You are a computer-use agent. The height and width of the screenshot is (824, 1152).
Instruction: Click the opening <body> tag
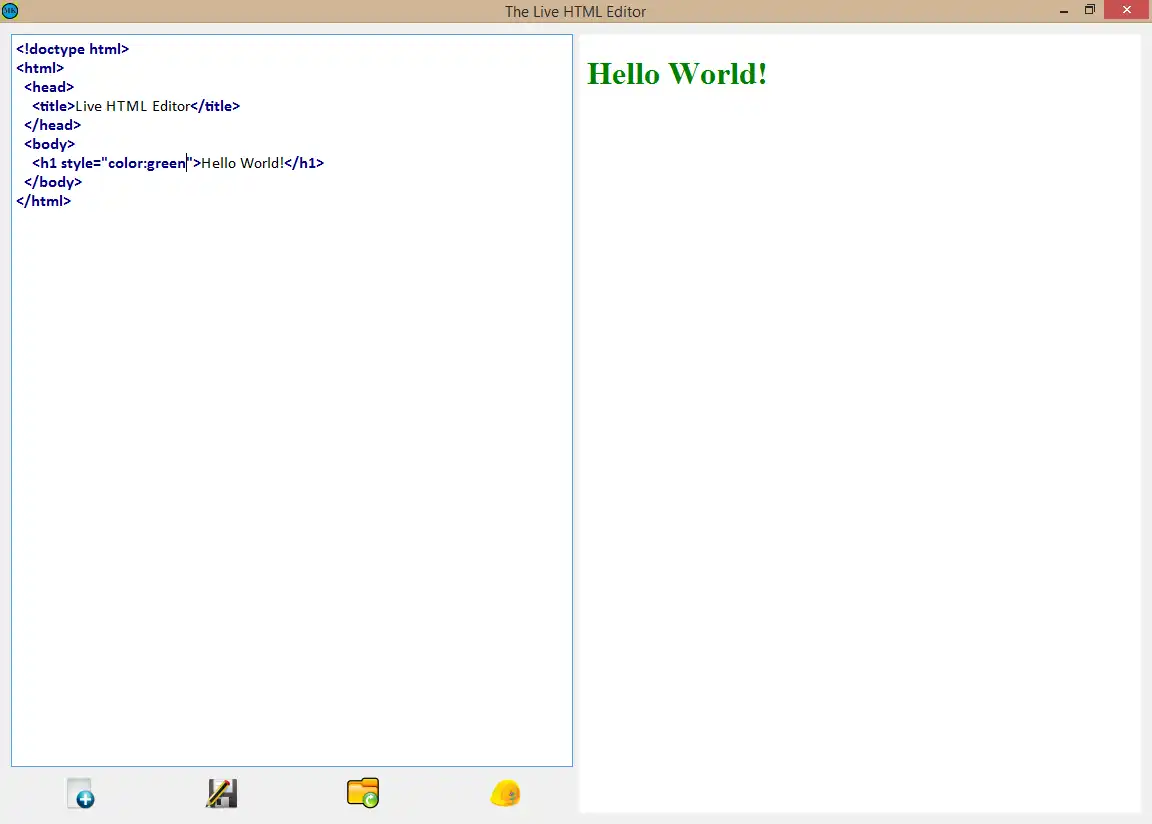(50, 145)
